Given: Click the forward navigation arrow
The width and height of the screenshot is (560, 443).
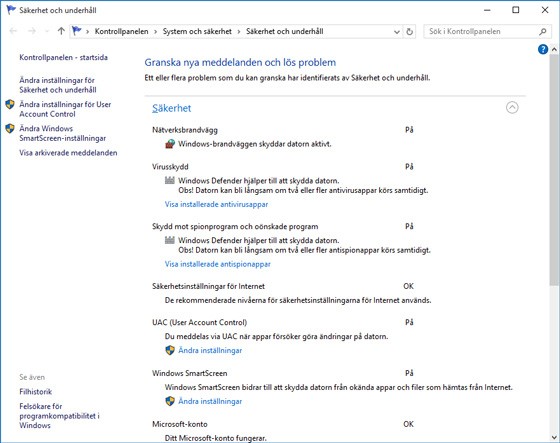Looking at the screenshot, I should pyautogui.click(x=32, y=31).
